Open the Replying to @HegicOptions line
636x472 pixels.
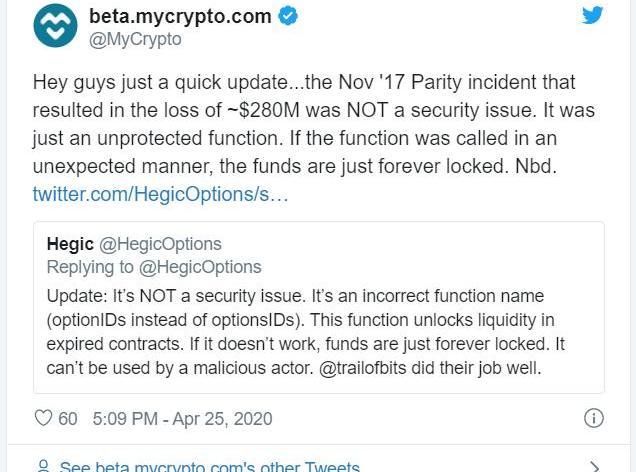[x=154, y=267]
